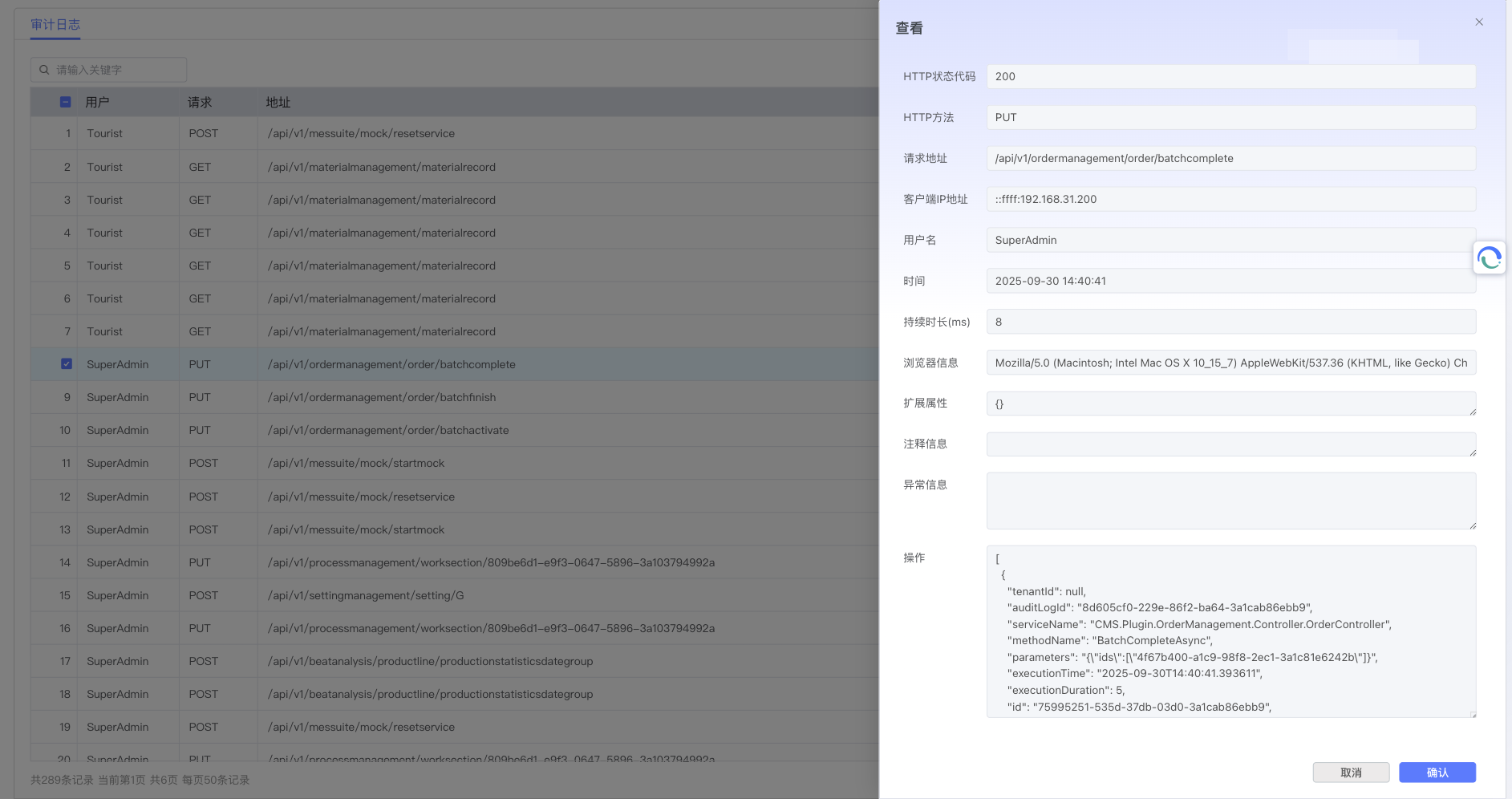
Task: Click the 确认 button
Action: point(1437,772)
